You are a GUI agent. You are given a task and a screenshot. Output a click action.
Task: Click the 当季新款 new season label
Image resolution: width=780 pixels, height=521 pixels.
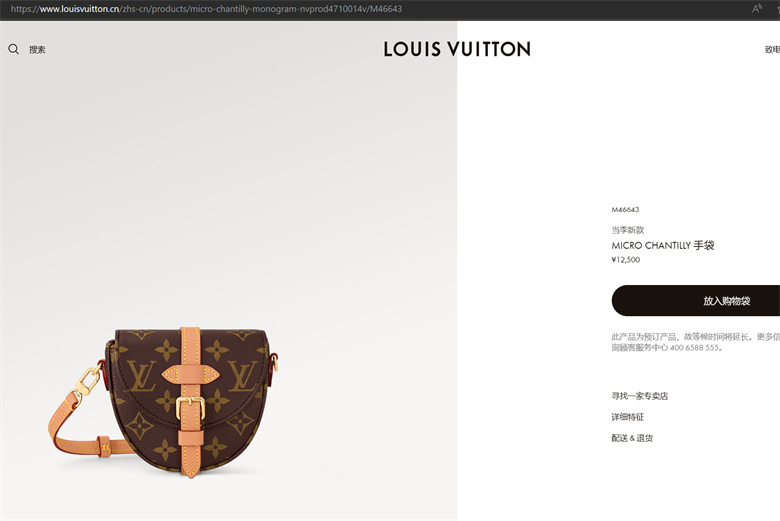point(628,230)
